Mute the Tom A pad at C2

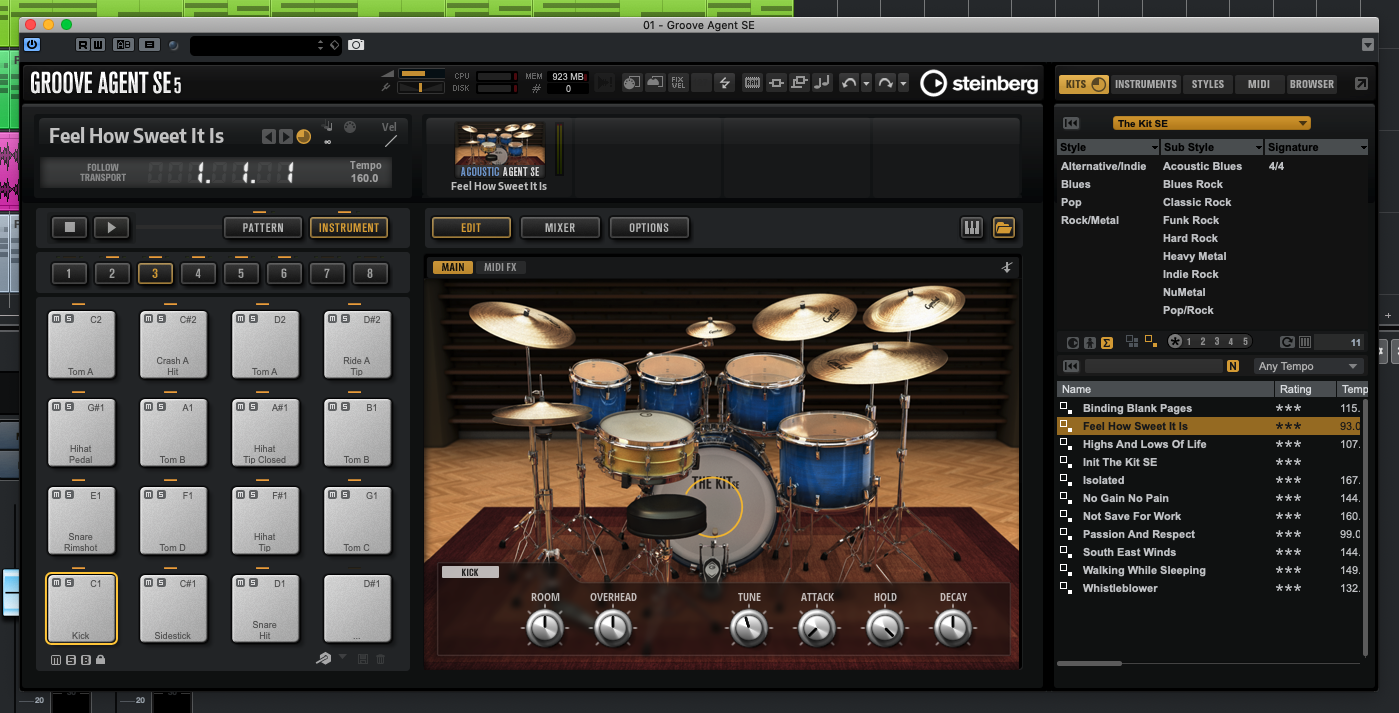[x=55, y=319]
